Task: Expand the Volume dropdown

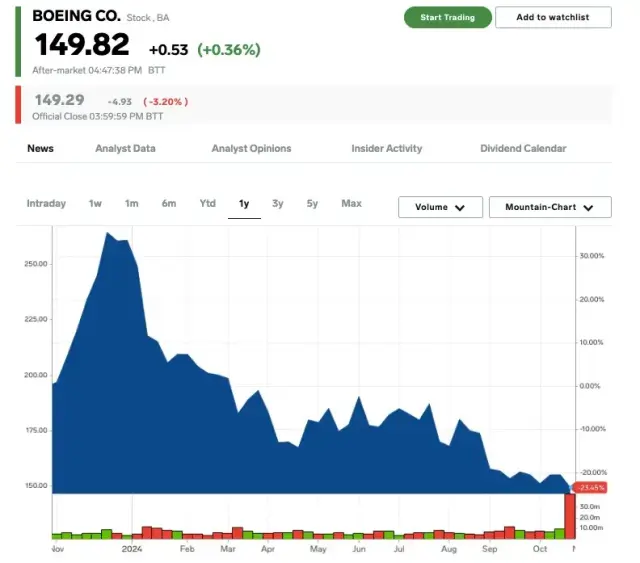Action: (440, 207)
